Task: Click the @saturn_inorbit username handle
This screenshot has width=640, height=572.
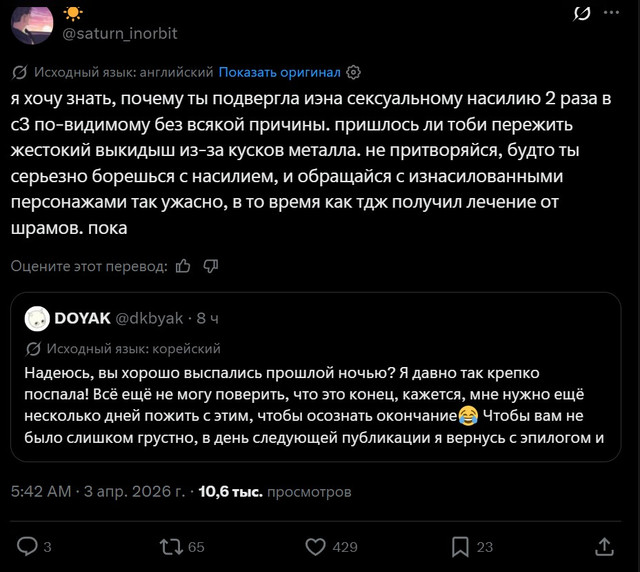Action: pyautogui.click(x=120, y=33)
